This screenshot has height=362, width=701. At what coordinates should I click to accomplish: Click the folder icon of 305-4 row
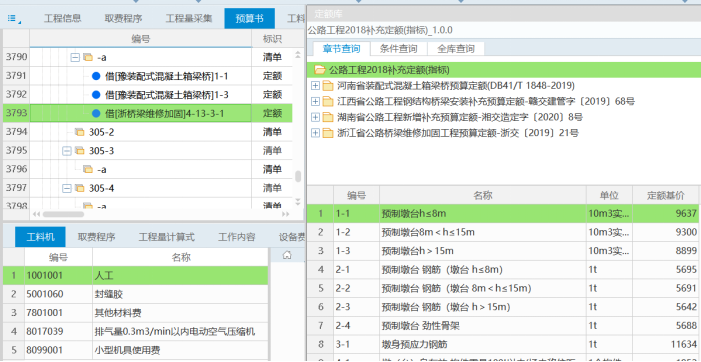coord(80,189)
